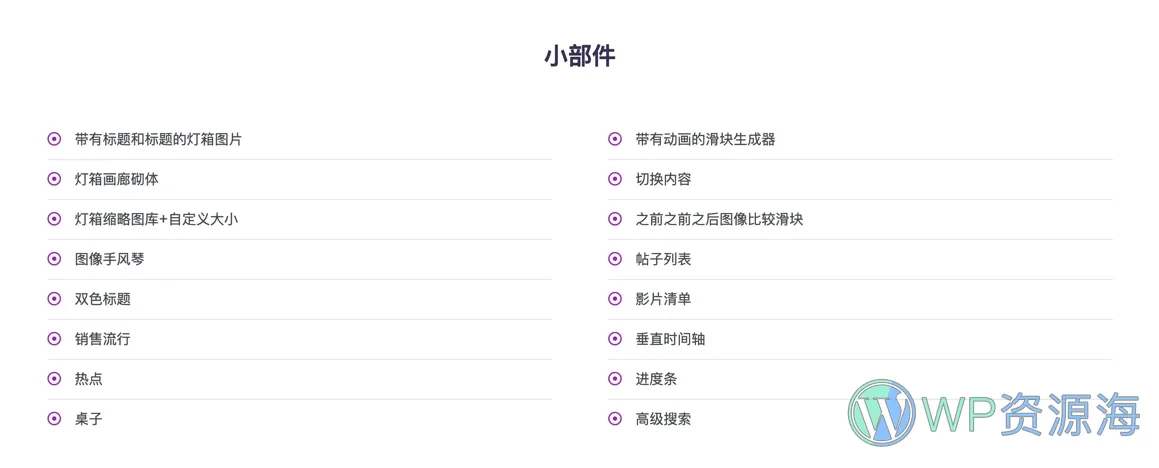Click the bullet icon beside 热点
This screenshot has height=468, width=1159.
pos(54,379)
